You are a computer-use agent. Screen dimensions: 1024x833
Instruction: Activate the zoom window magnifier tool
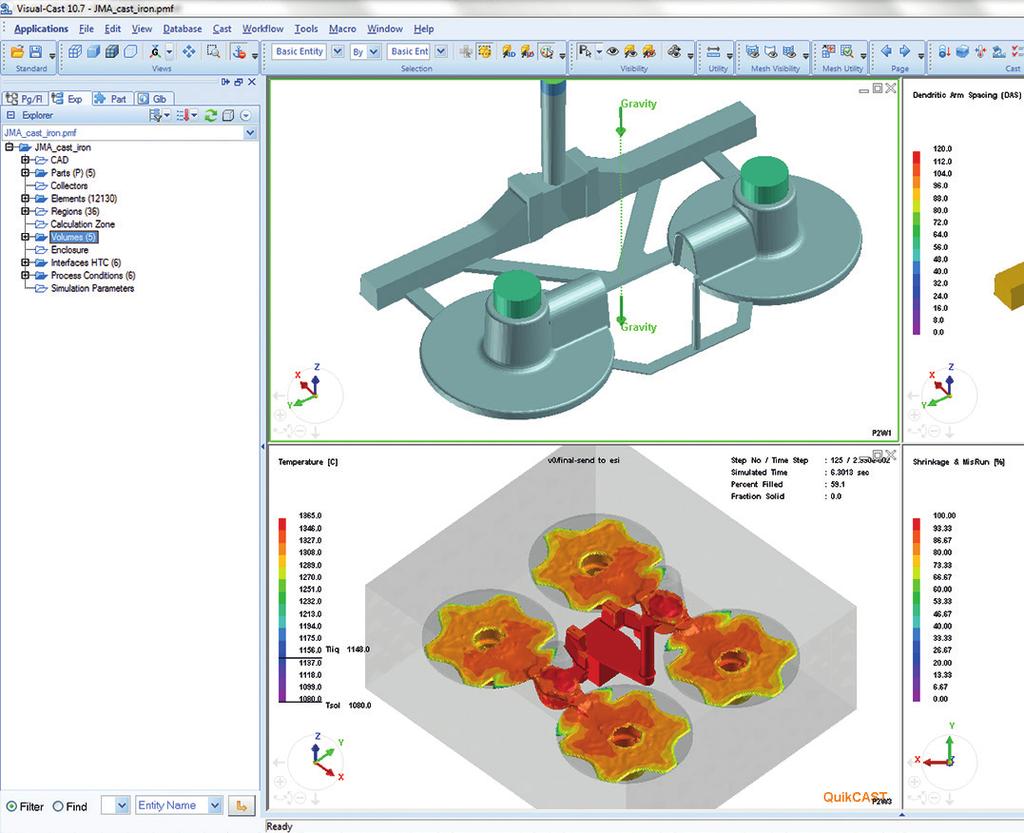click(x=213, y=52)
